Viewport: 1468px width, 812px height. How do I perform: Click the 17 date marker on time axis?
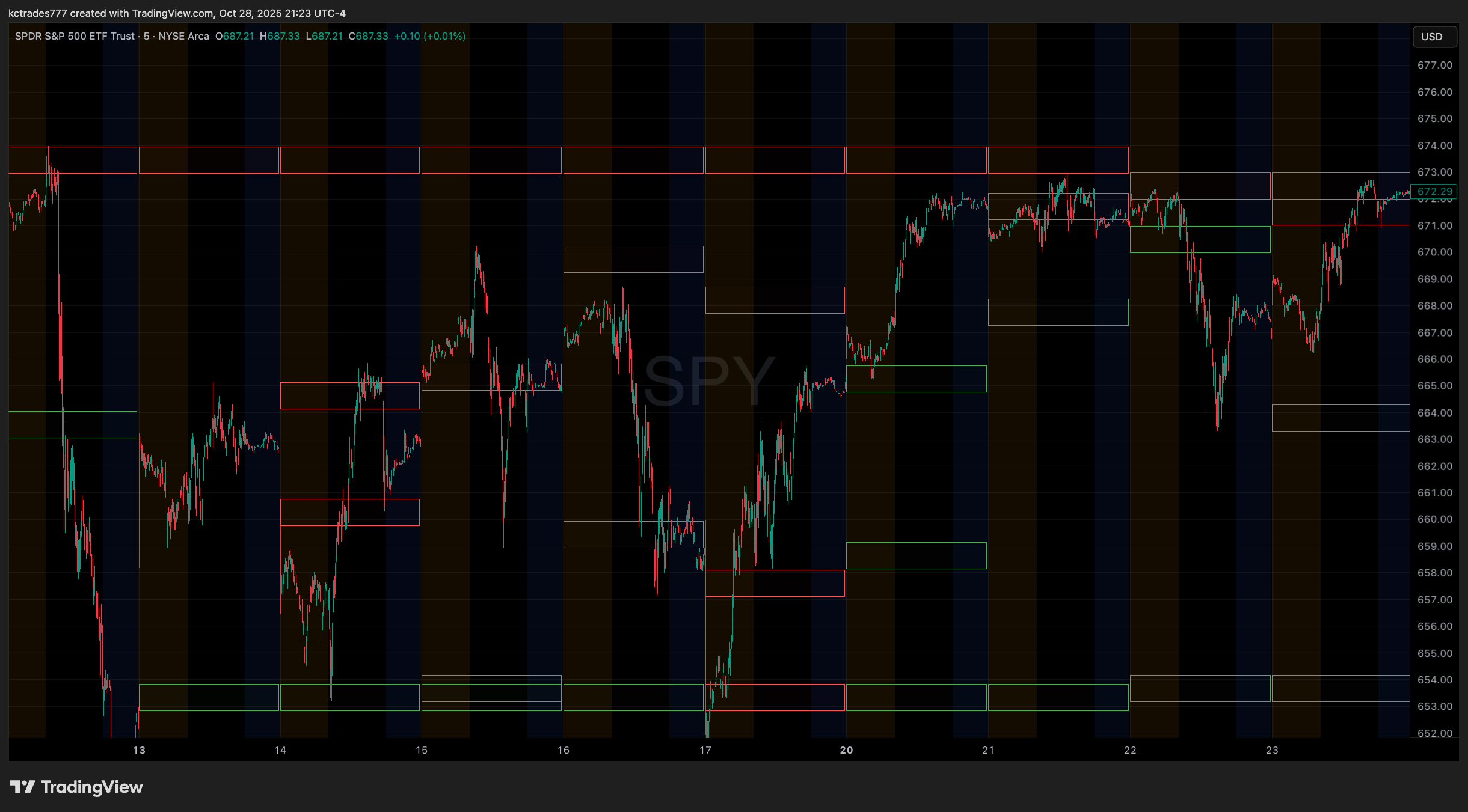[705, 750]
